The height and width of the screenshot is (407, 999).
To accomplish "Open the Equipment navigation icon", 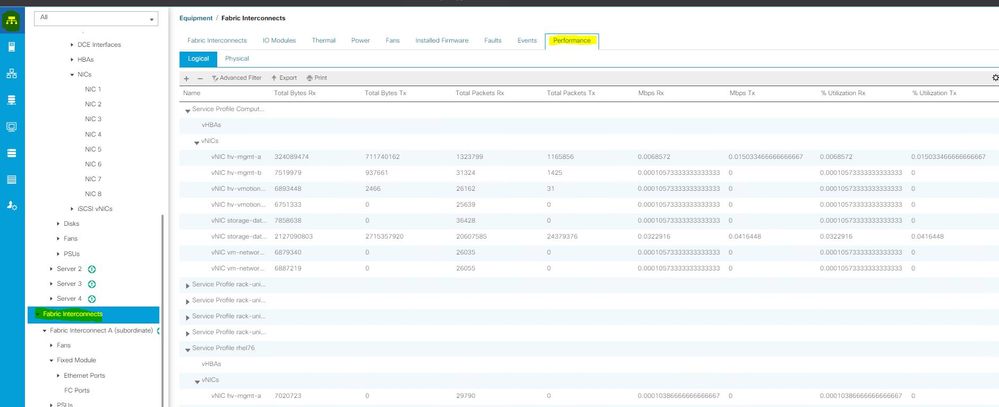I will (x=12, y=21).
